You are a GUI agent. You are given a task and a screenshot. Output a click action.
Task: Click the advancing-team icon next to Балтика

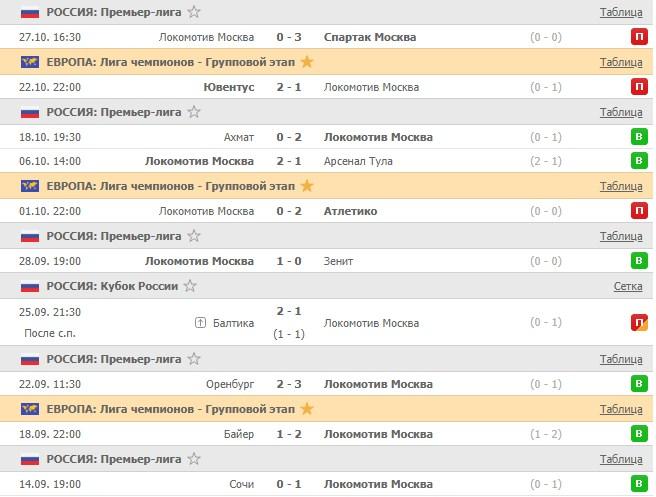200,323
